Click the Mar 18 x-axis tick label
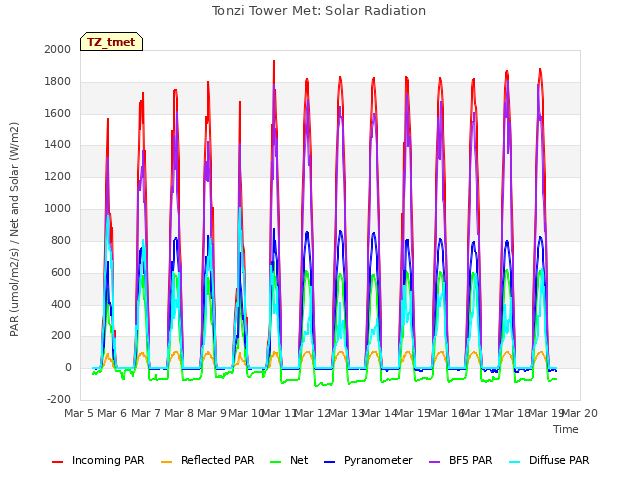The image size is (640, 480). [x=512, y=413]
